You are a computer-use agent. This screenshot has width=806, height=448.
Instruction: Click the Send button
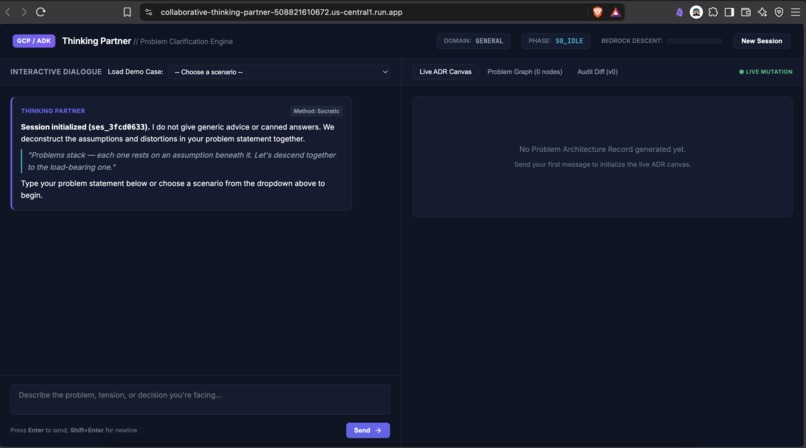point(368,430)
